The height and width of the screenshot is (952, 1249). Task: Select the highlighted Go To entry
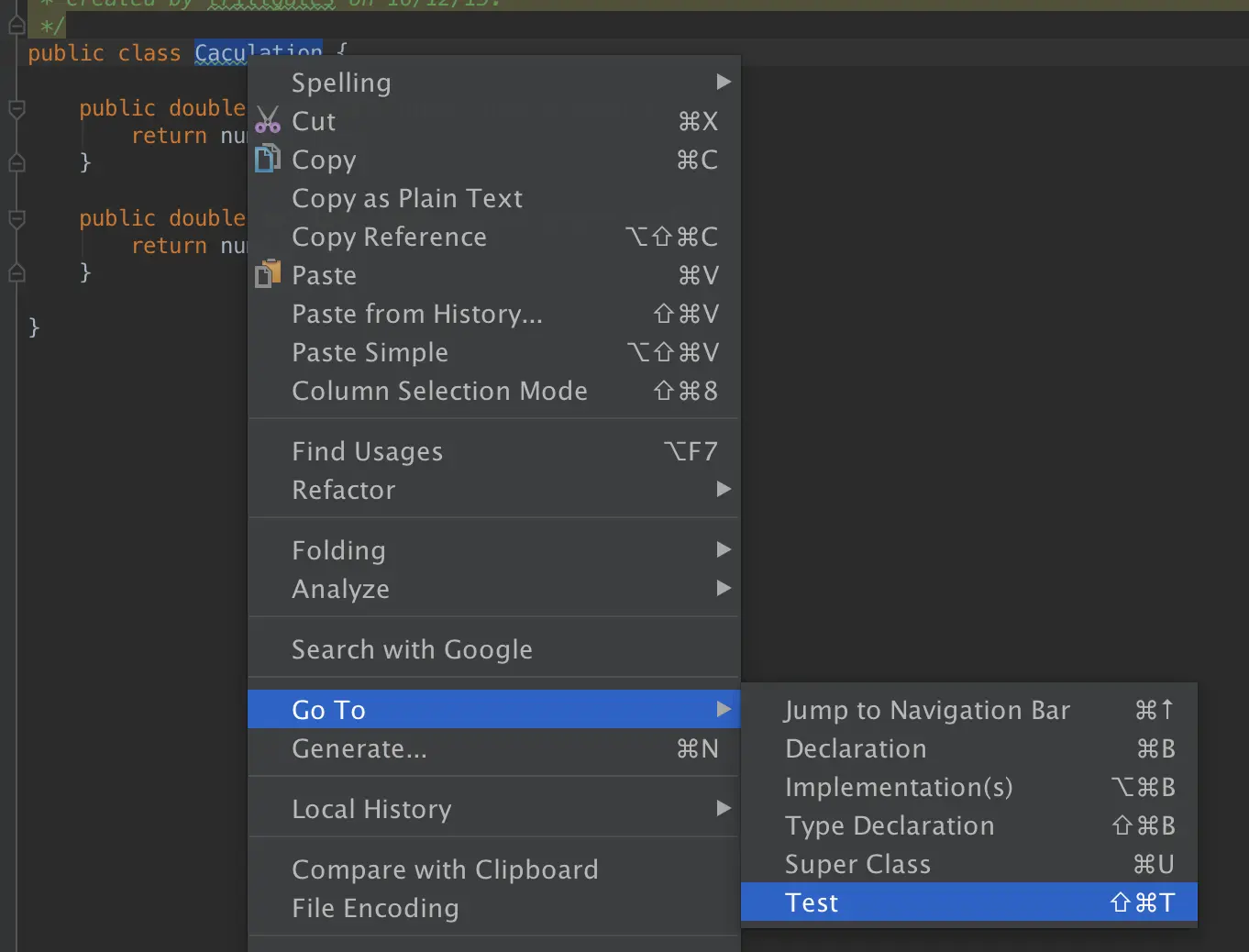(x=493, y=709)
